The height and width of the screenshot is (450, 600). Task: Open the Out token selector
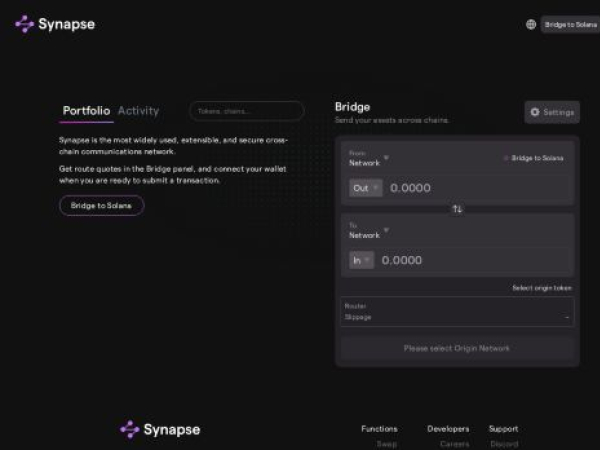pos(363,187)
